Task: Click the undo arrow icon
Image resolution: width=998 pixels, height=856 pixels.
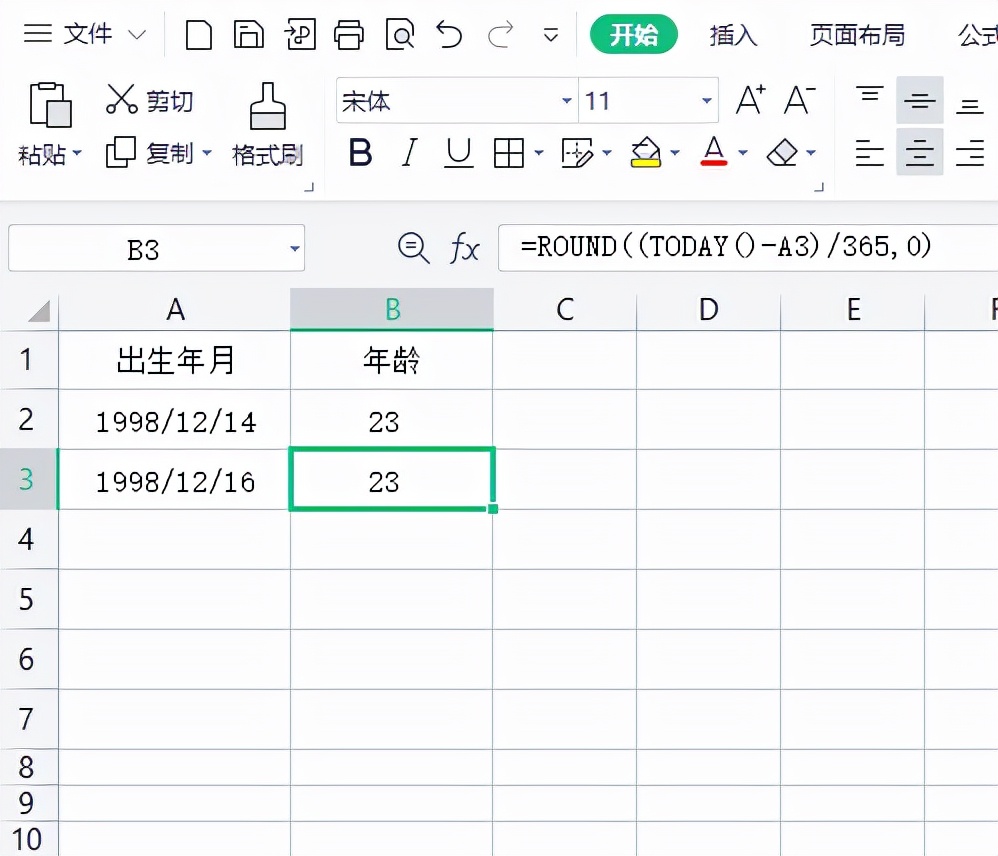Action: (x=449, y=33)
